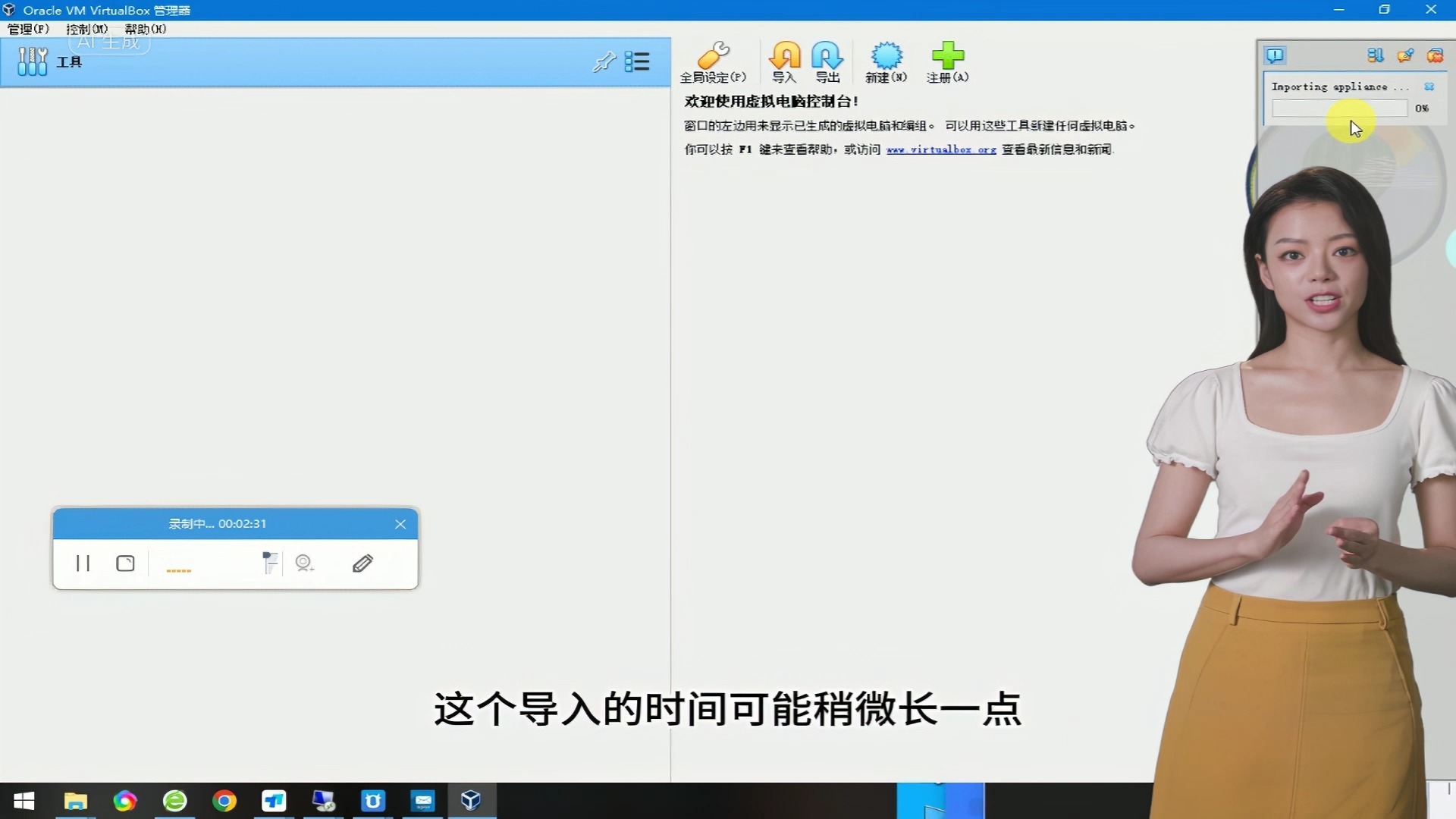Create a new VM with 新建 icon
1456x819 pixels.
[x=886, y=62]
